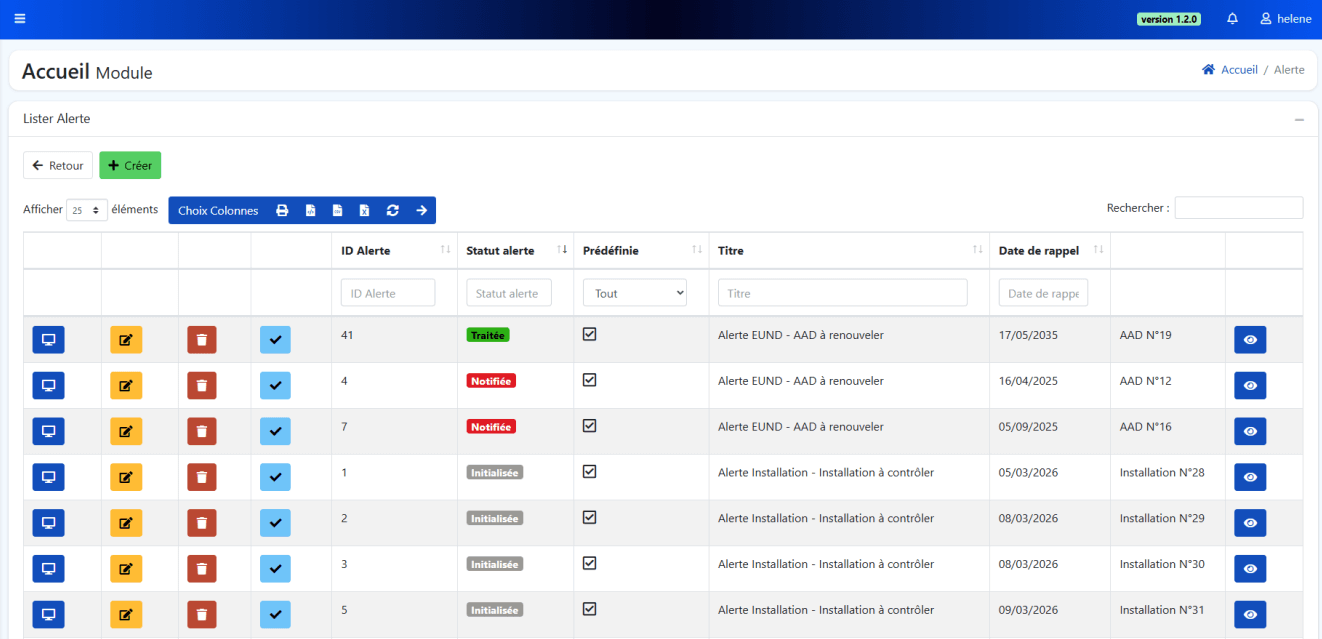Screen dimensions: 1322x639
Task: Open the Afficher entries count selector
Action: (87, 211)
